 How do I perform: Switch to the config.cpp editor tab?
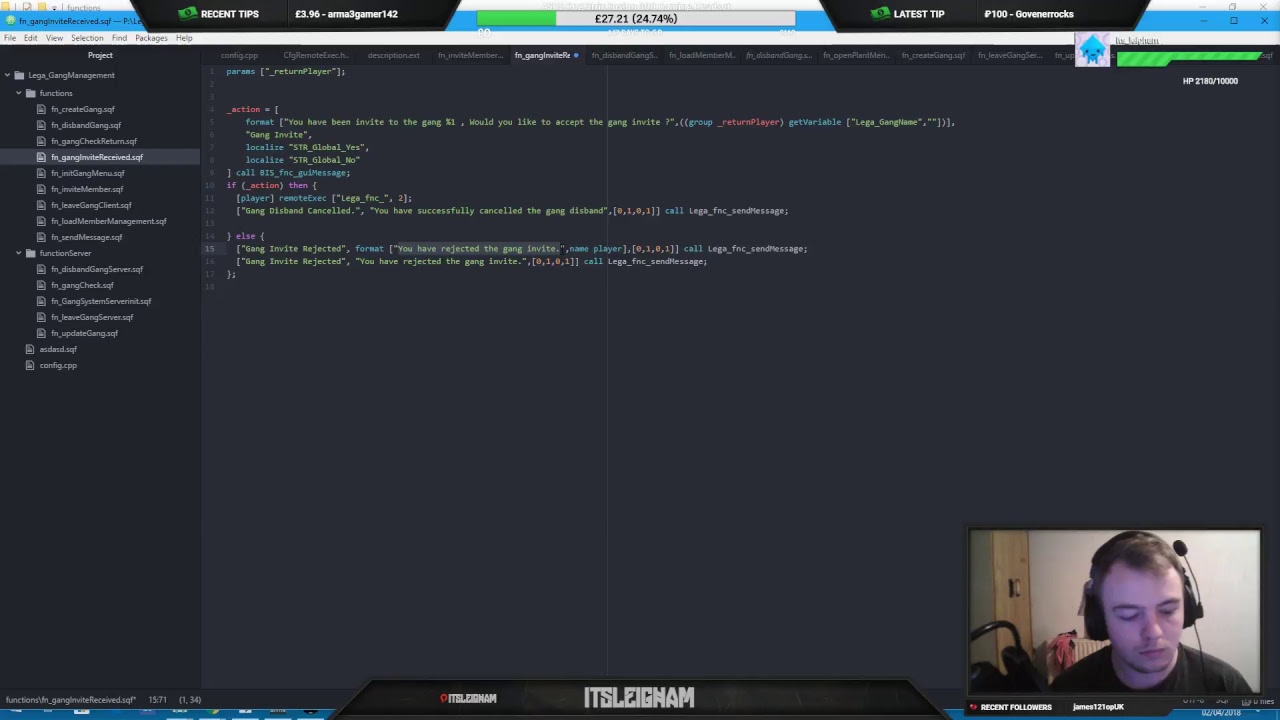239,56
